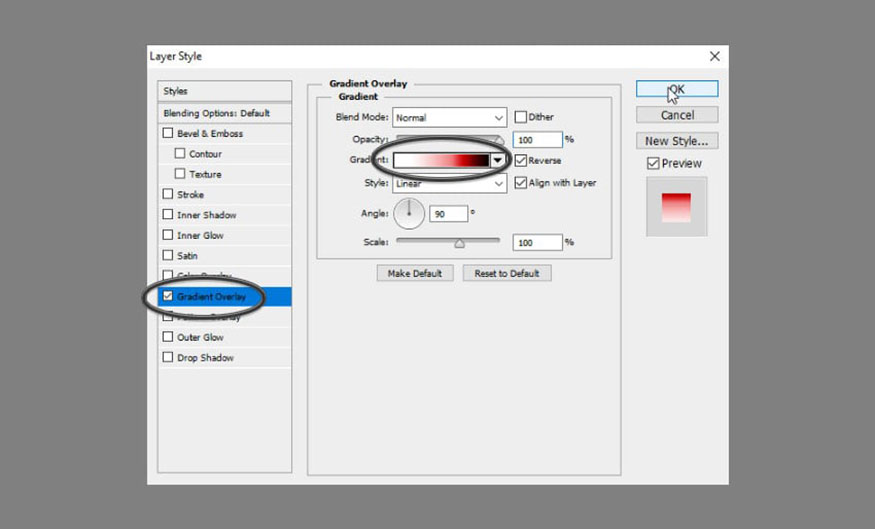875x529 pixels.
Task: Click the Cancel button
Action: [x=677, y=115]
